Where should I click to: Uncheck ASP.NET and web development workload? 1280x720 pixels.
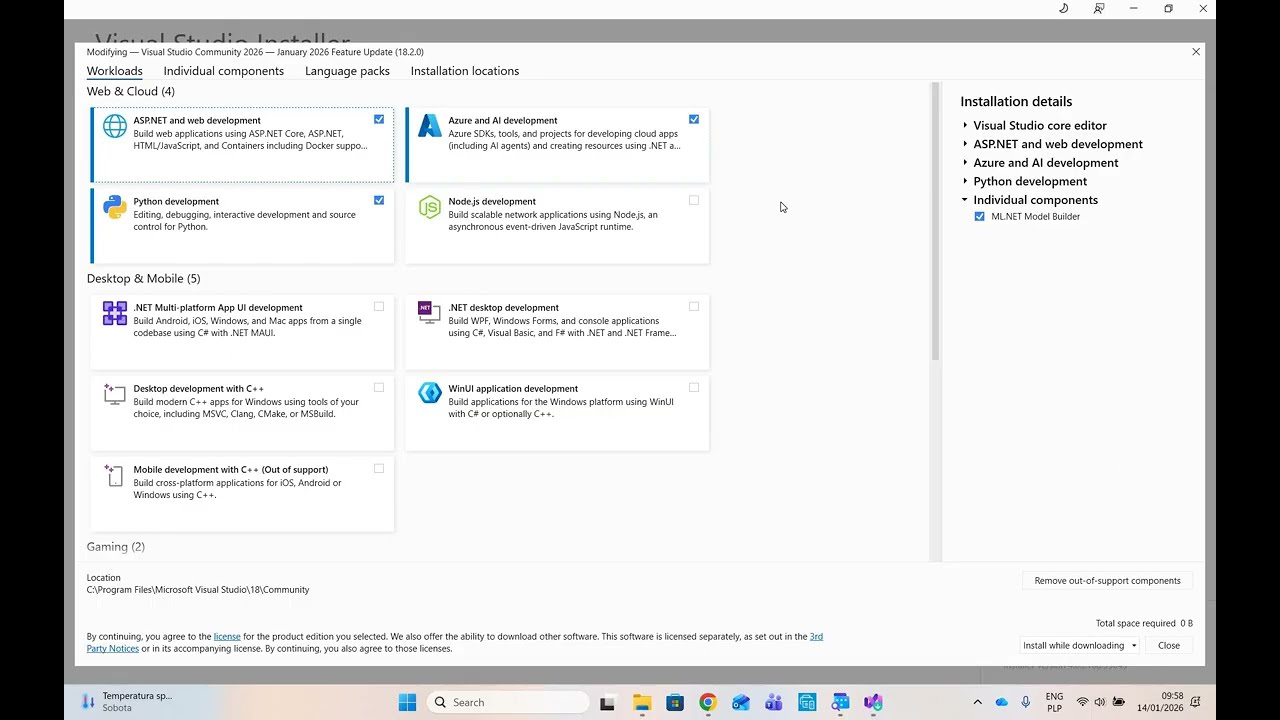click(x=379, y=119)
